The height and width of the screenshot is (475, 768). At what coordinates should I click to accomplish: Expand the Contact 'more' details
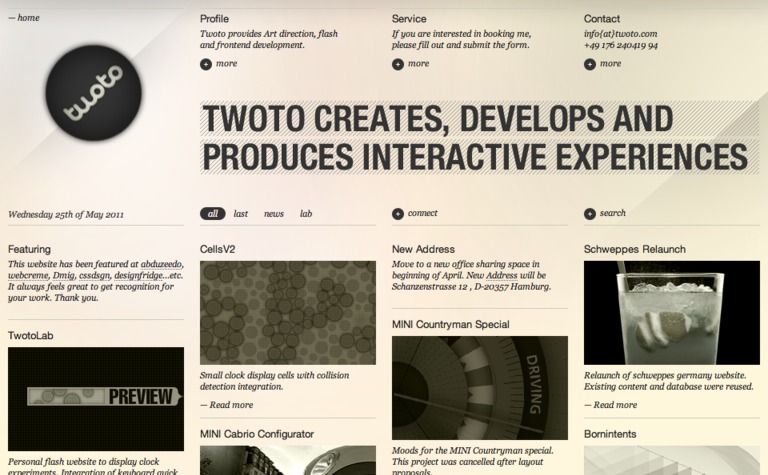(x=610, y=64)
